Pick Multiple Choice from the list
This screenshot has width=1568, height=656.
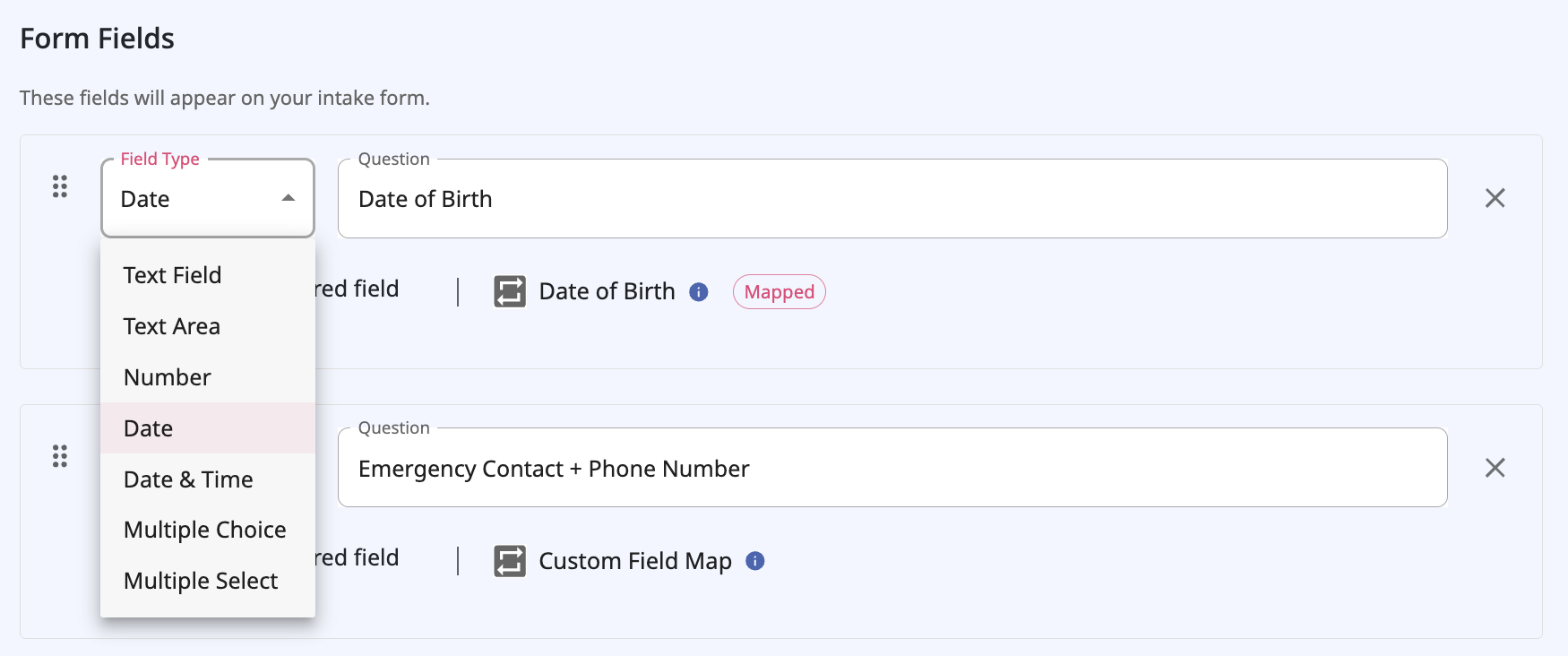(204, 529)
